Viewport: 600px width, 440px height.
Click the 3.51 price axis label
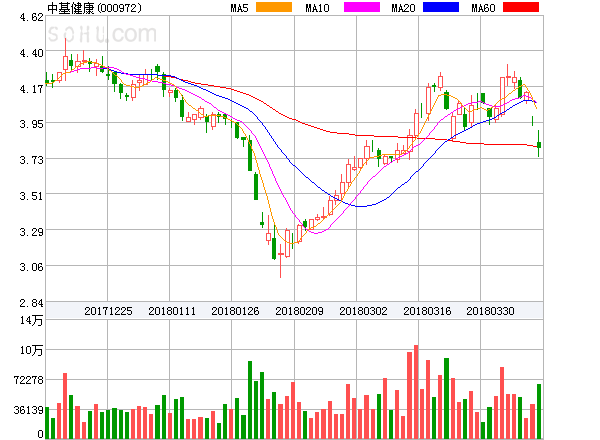click(31, 196)
